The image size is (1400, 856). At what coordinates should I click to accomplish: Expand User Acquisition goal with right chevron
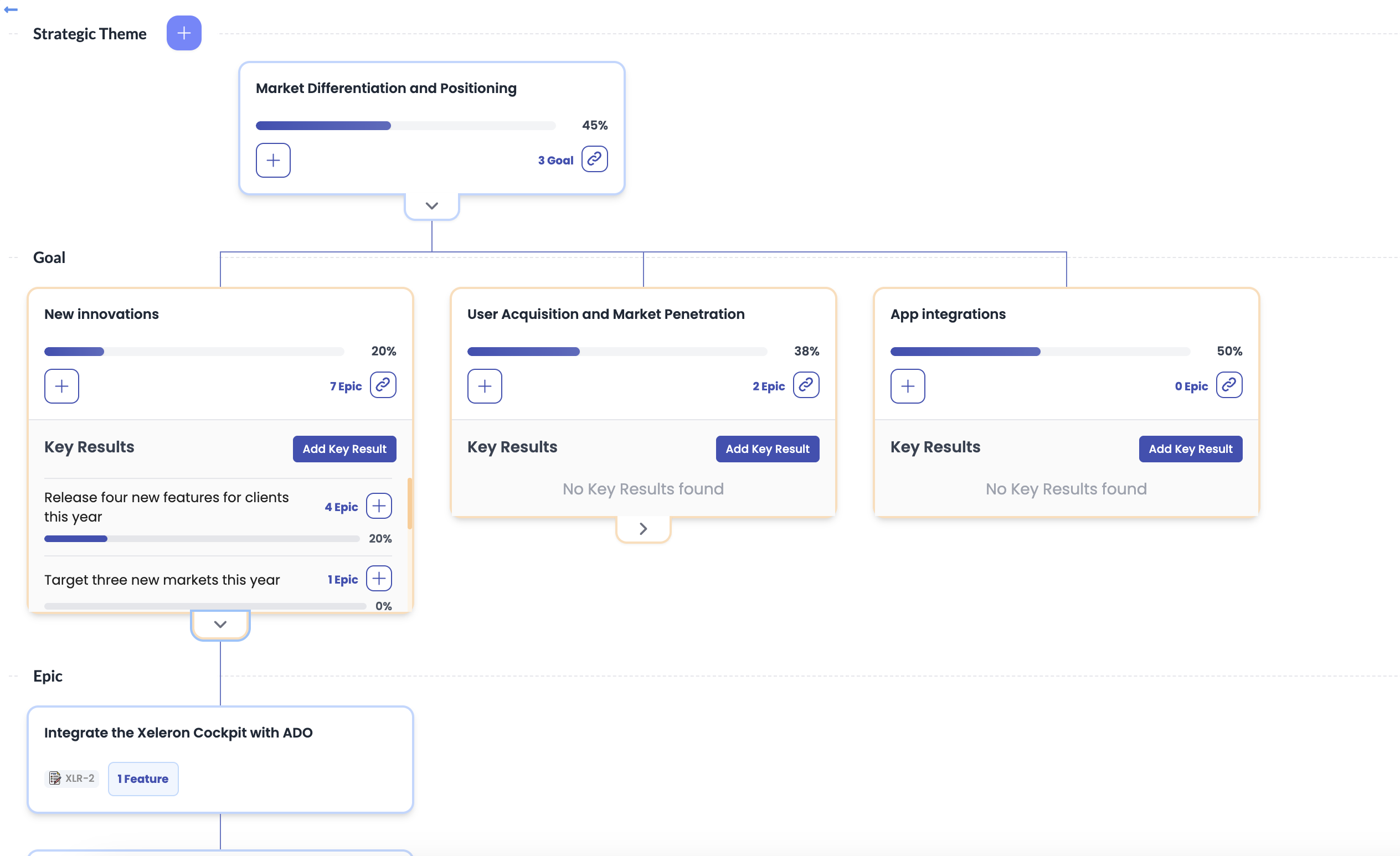point(643,529)
